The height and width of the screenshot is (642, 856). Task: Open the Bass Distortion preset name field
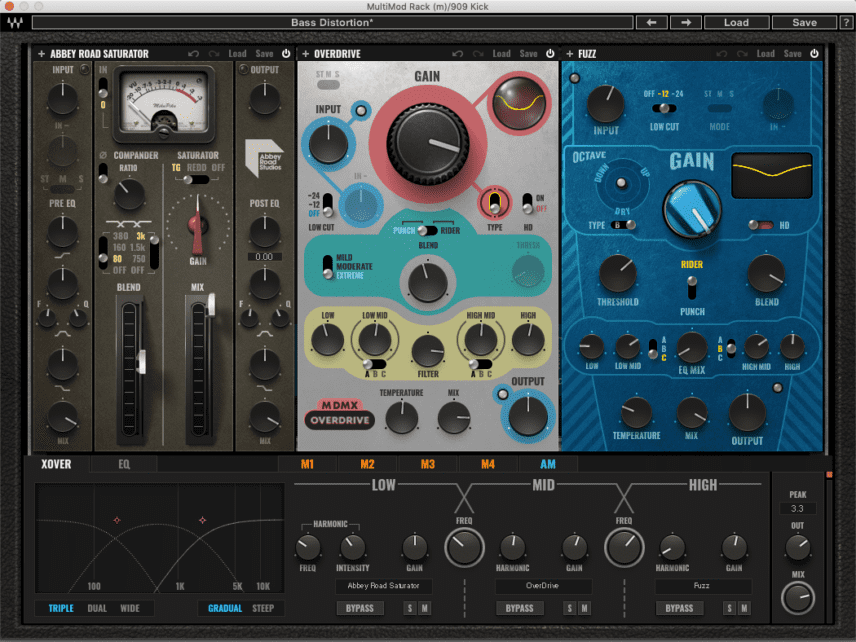click(x=332, y=22)
